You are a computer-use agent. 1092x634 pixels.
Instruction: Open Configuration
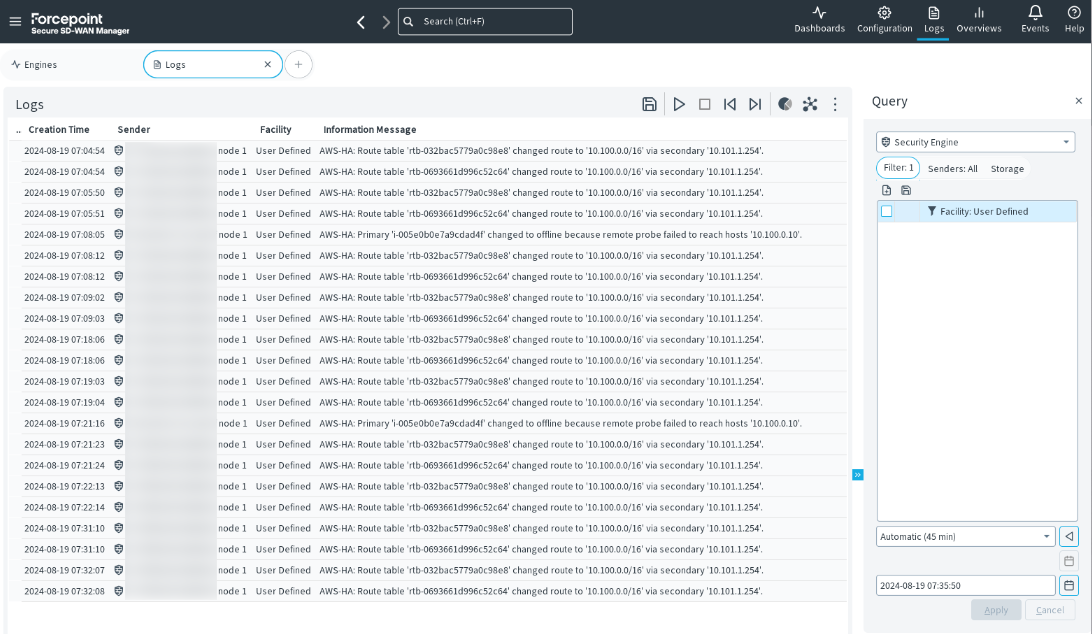[x=884, y=20]
